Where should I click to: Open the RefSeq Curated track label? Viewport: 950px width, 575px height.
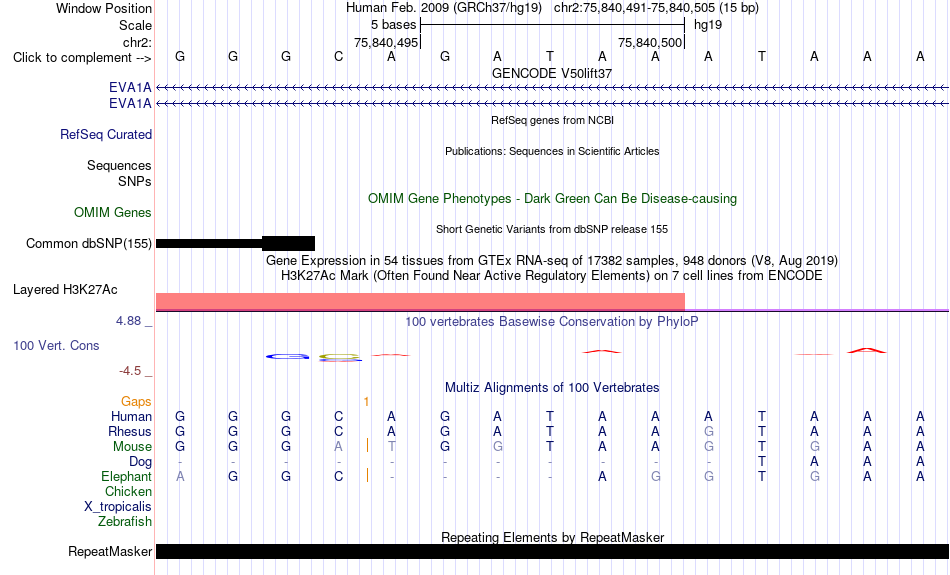[x=105, y=135]
